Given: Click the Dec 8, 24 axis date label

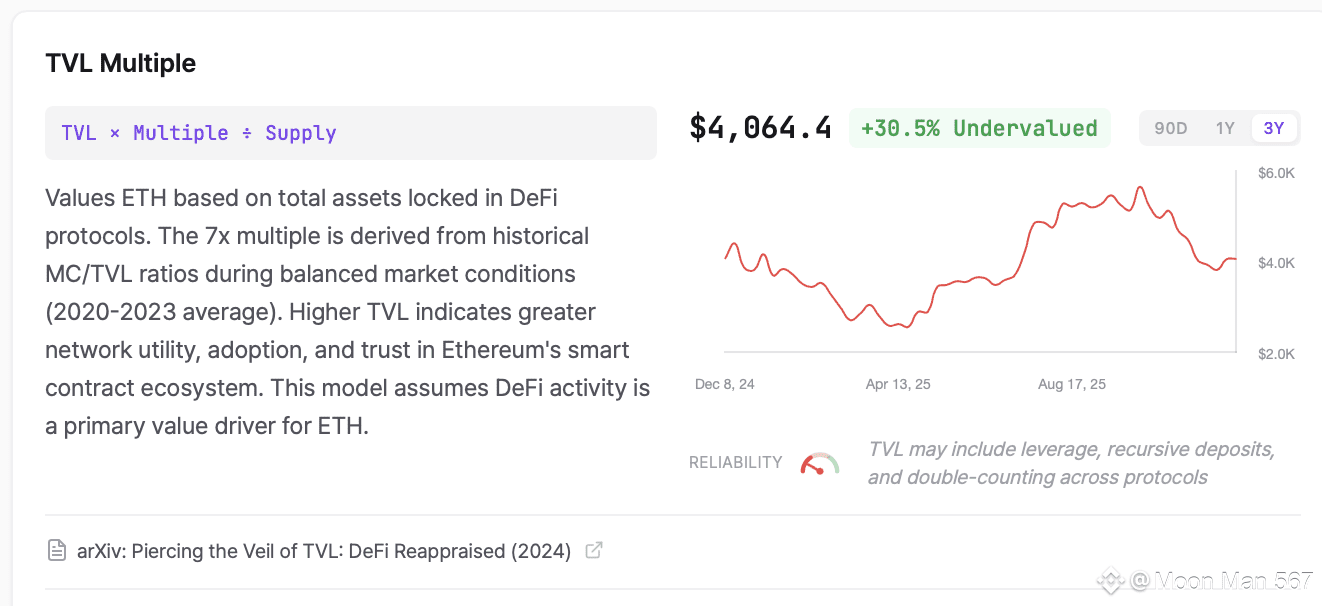Looking at the screenshot, I should 725,384.
